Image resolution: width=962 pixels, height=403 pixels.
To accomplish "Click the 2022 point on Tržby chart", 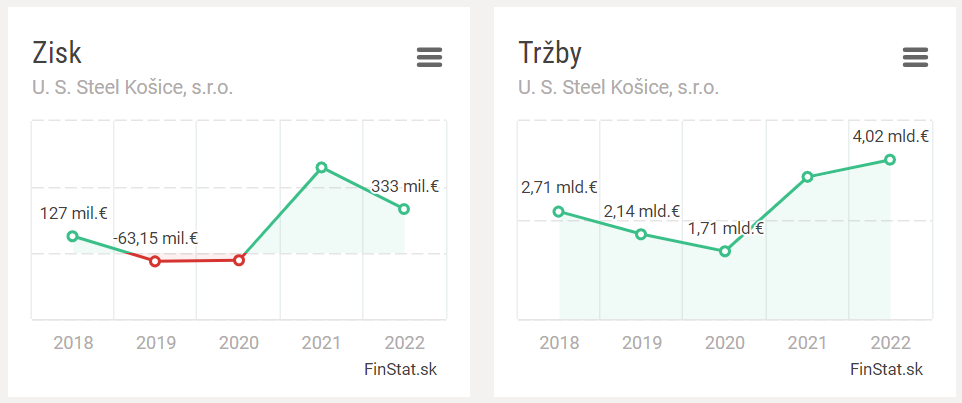I will tap(890, 160).
